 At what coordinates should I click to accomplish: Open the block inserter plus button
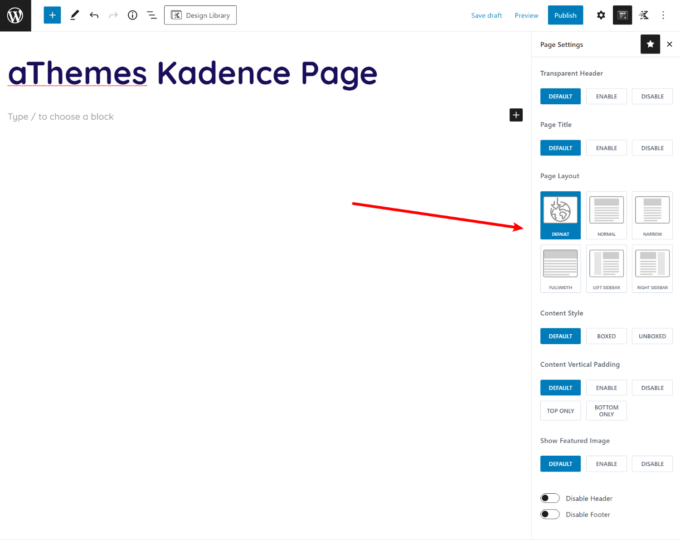click(52, 15)
